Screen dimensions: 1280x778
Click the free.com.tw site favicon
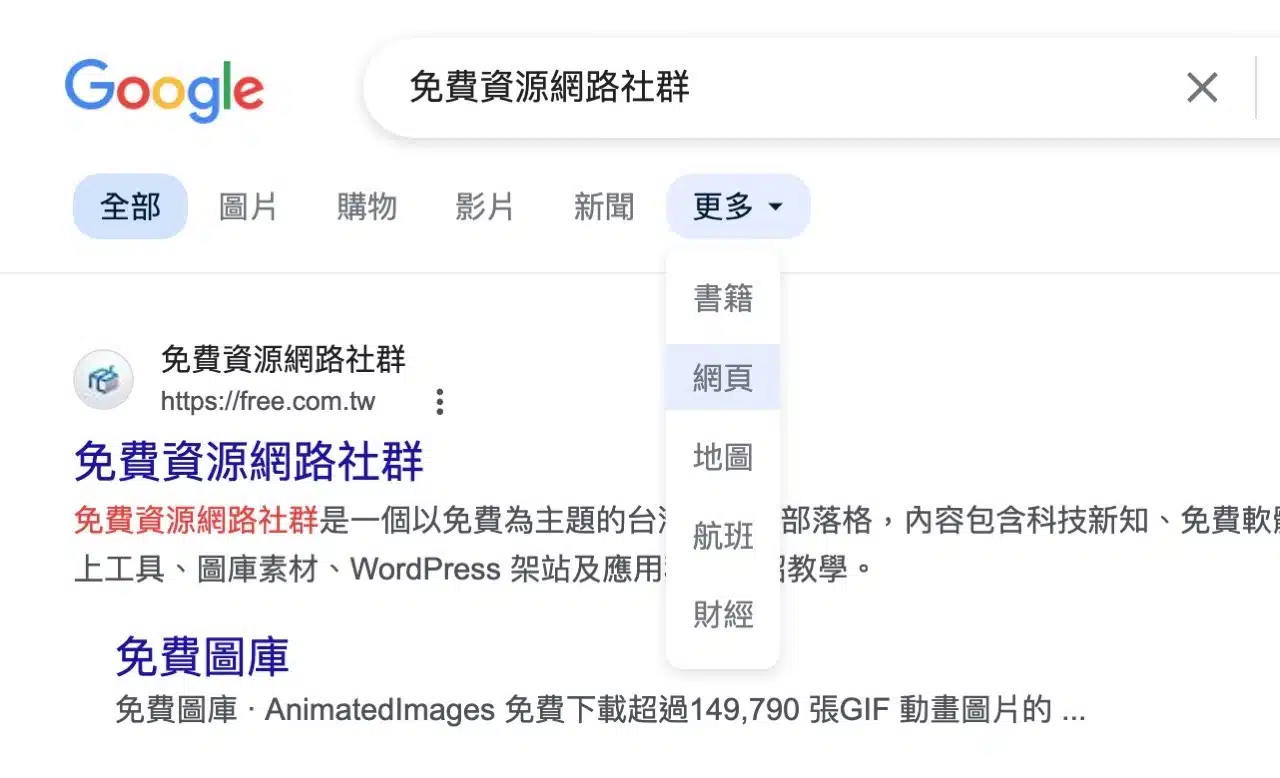coord(104,380)
